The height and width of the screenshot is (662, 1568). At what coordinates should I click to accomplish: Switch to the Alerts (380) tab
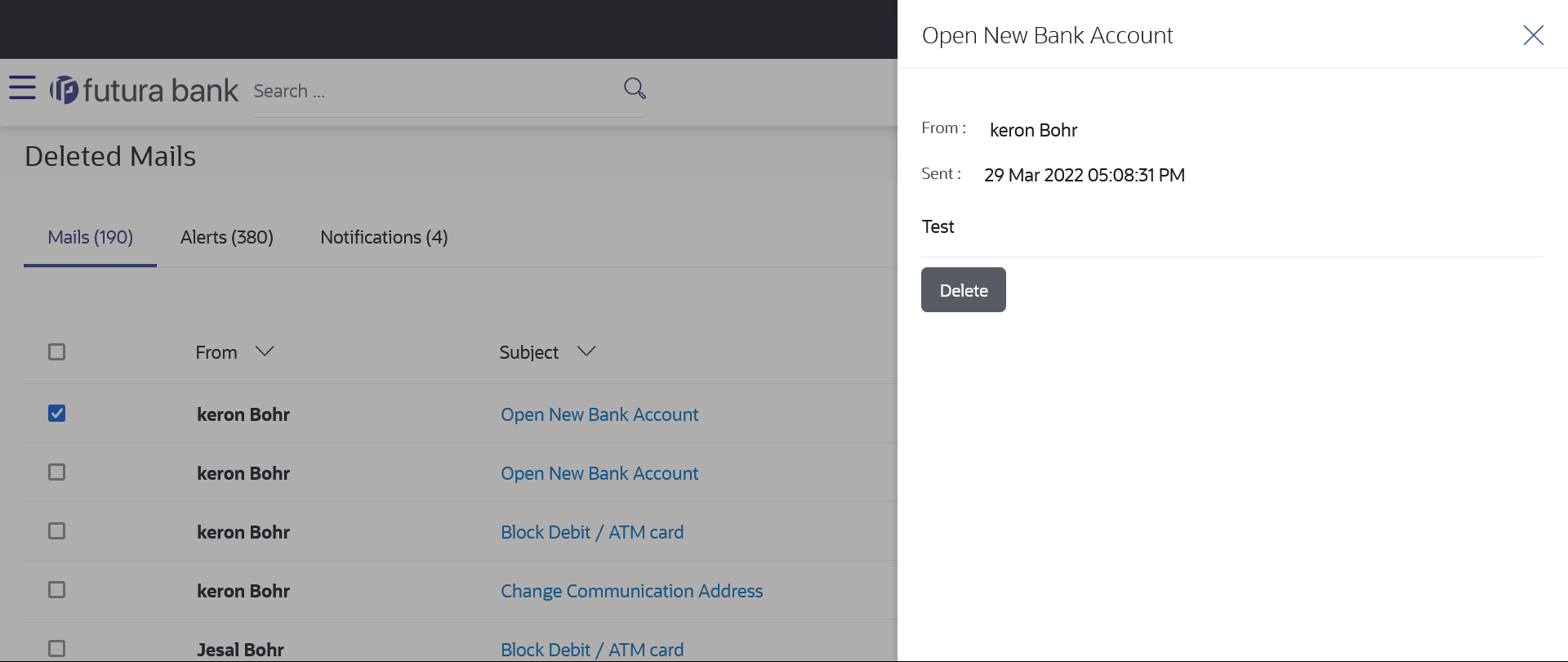[227, 238]
